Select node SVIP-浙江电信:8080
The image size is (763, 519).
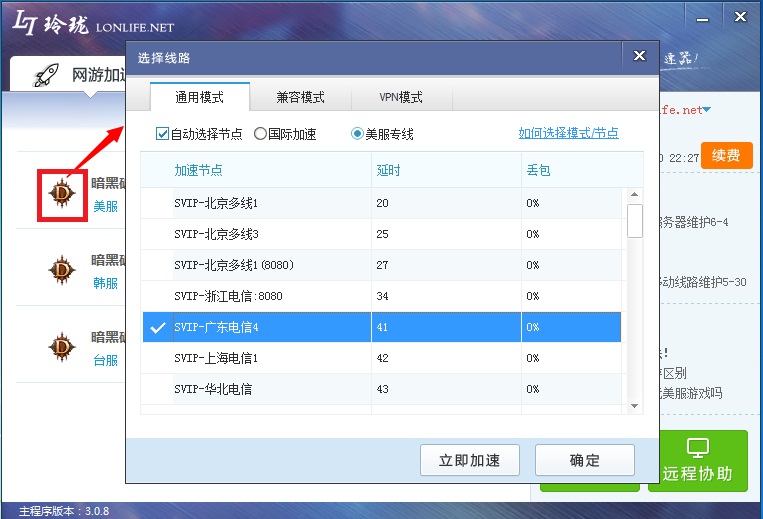point(381,296)
